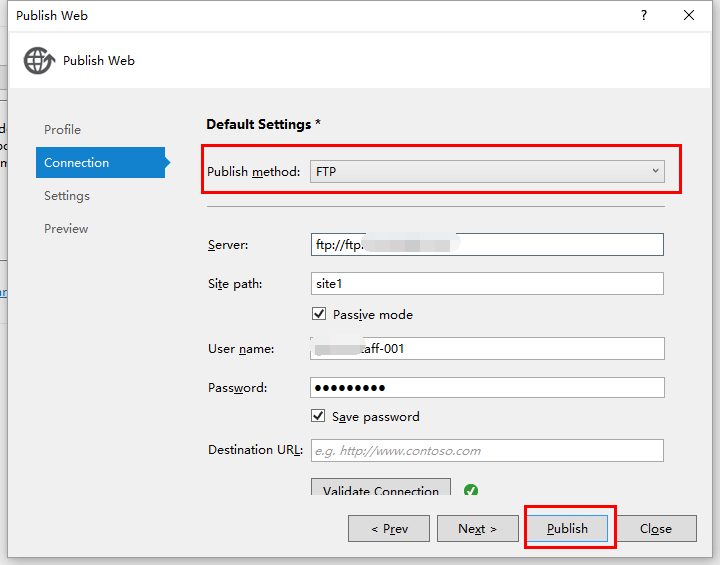Click the green validation success checkmark
Viewport: 720px width, 565px height.
click(471, 490)
